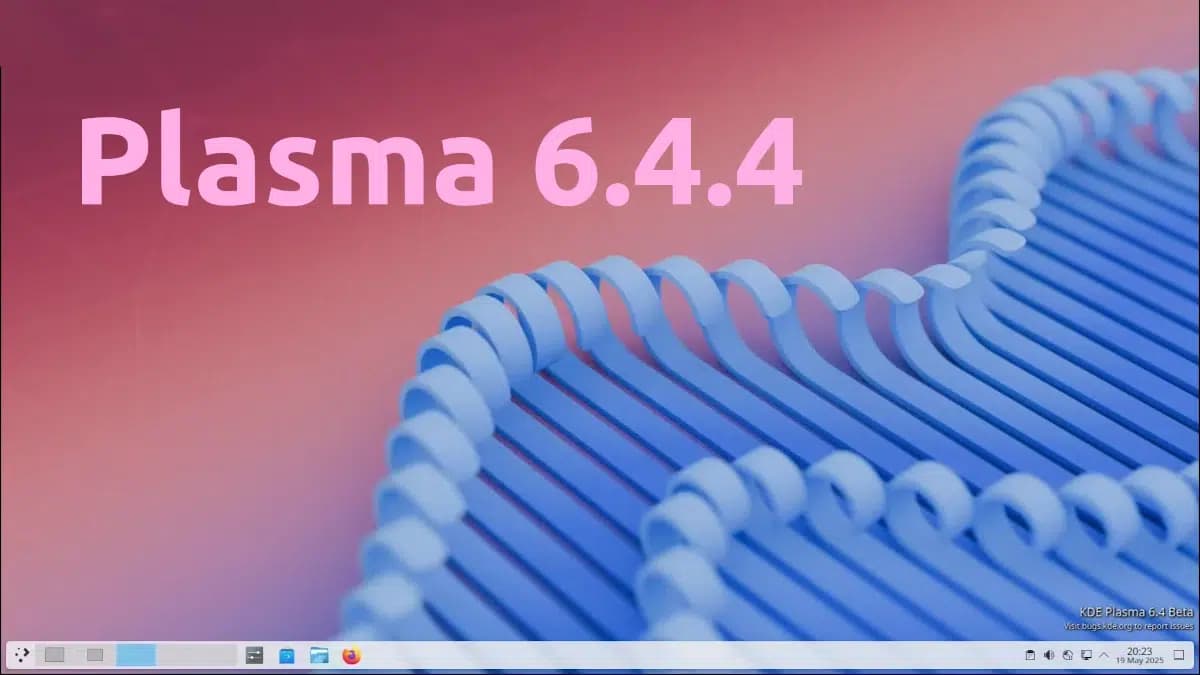Click the 'Plasma 6.4.4' title text
Image resolution: width=1200 pixels, height=675 pixels.
[x=440, y=160]
